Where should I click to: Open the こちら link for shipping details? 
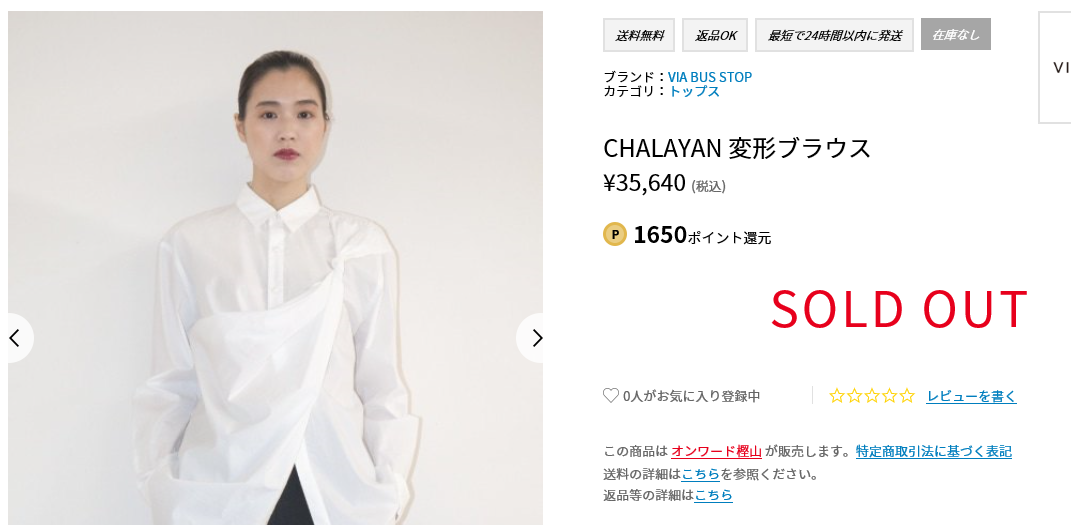(x=701, y=473)
